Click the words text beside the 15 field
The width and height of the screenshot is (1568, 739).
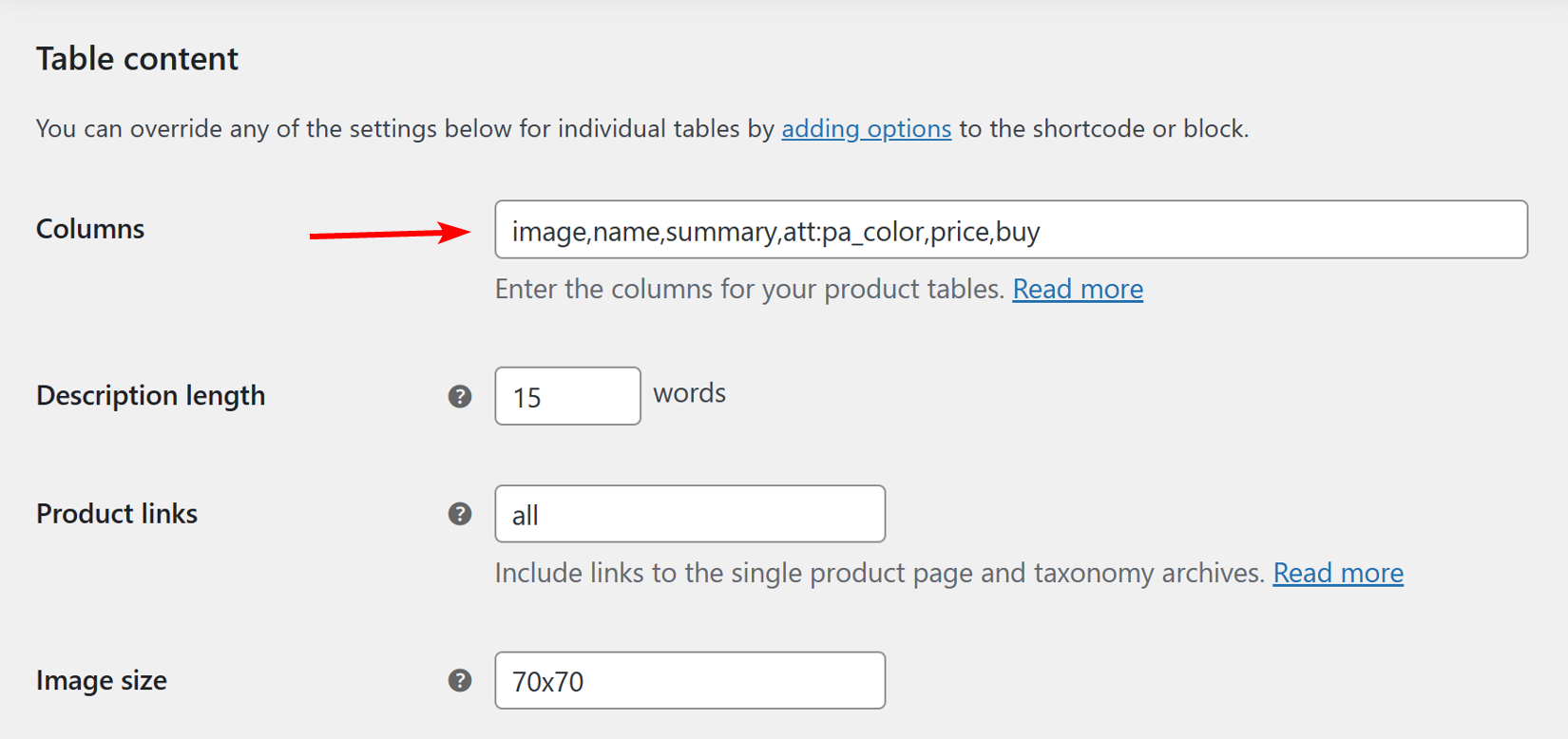pyautogui.click(x=689, y=393)
